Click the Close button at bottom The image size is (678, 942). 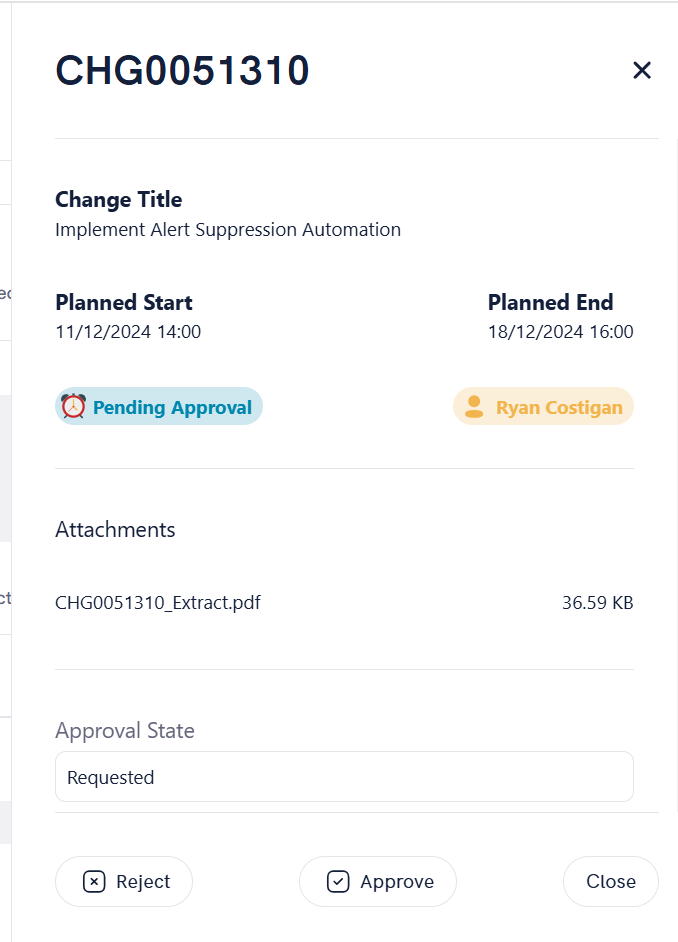click(x=611, y=881)
